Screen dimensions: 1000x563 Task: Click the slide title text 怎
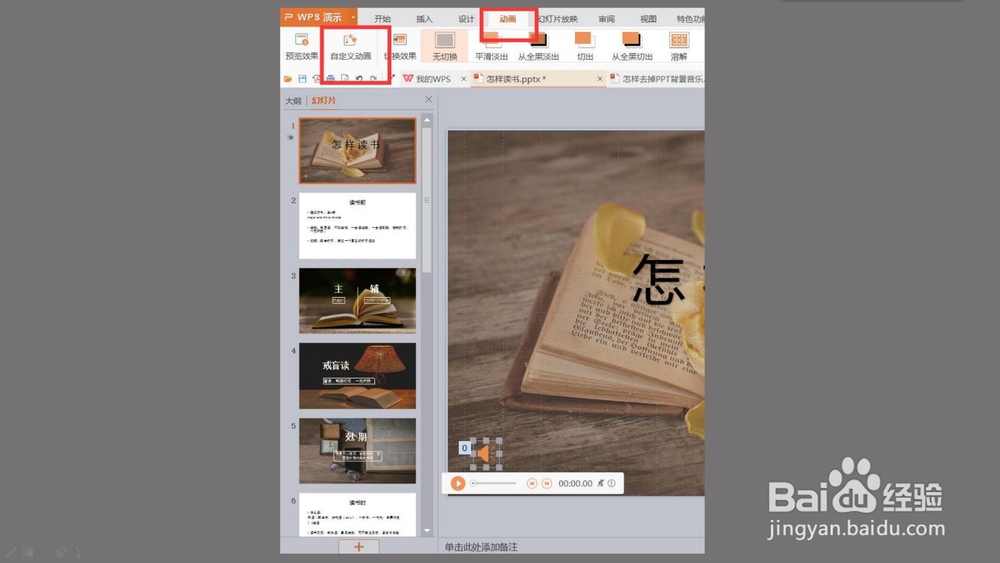(x=659, y=280)
